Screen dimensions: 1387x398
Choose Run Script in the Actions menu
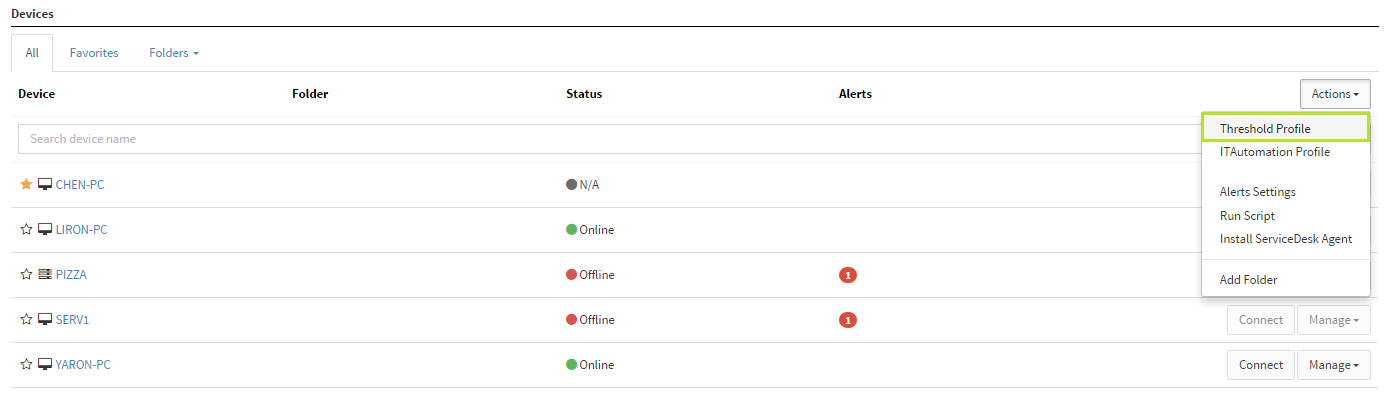click(1247, 216)
